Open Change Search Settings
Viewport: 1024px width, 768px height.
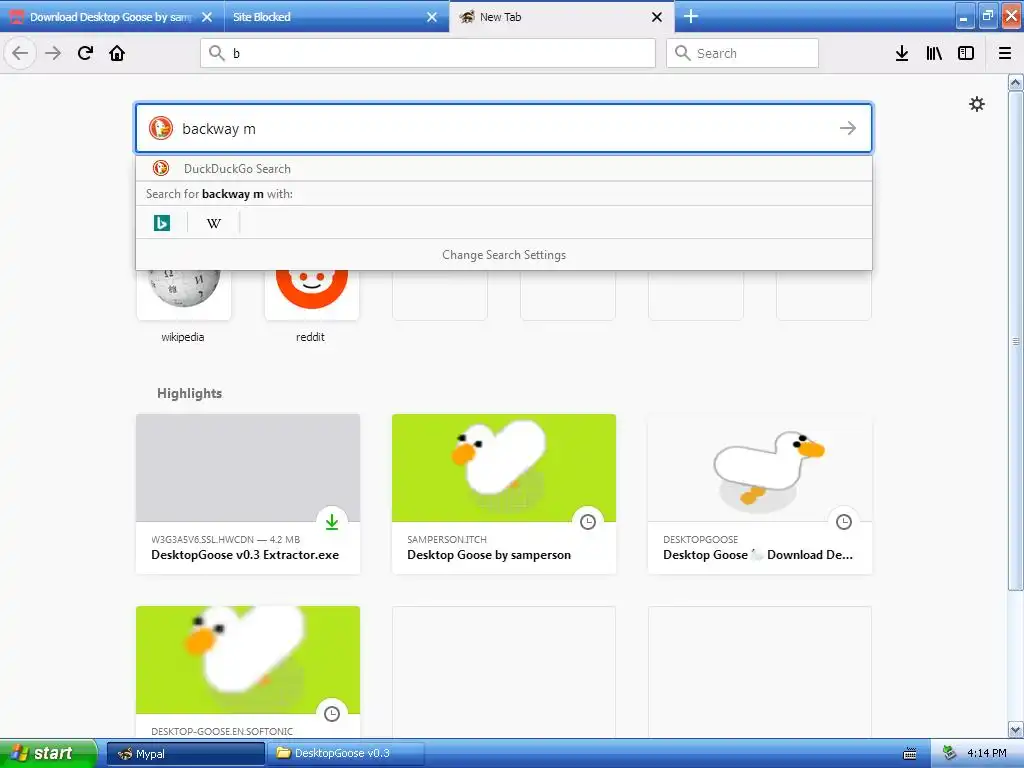click(504, 255)
